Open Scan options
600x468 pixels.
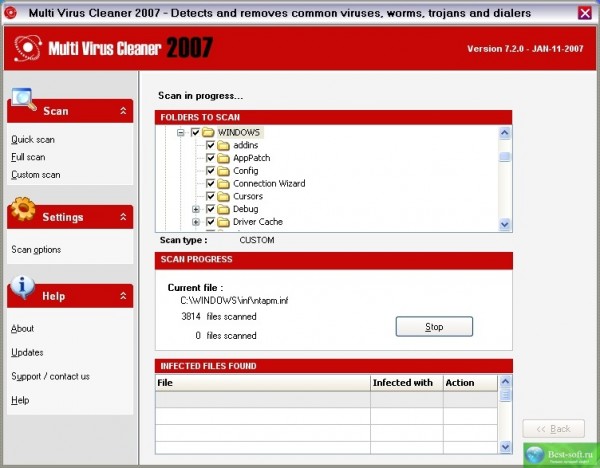(36, 249)
